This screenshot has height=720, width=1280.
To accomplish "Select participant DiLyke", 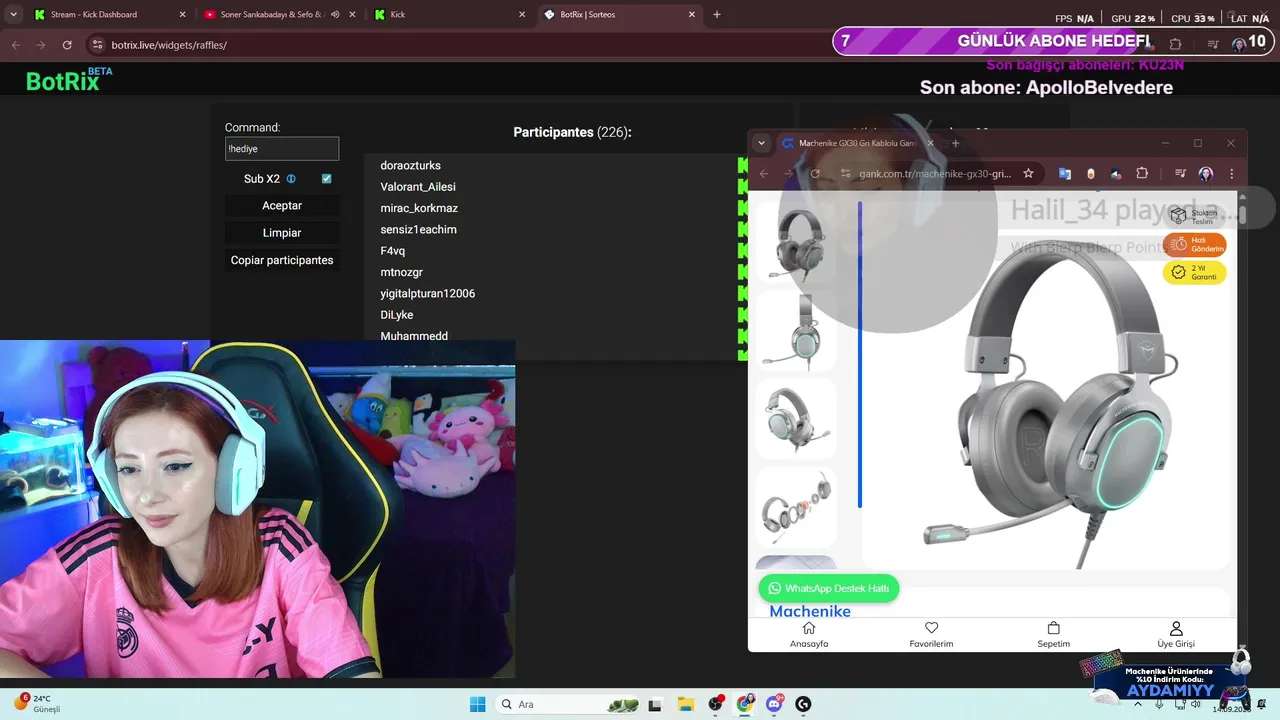I will click(x=397, y=315).
